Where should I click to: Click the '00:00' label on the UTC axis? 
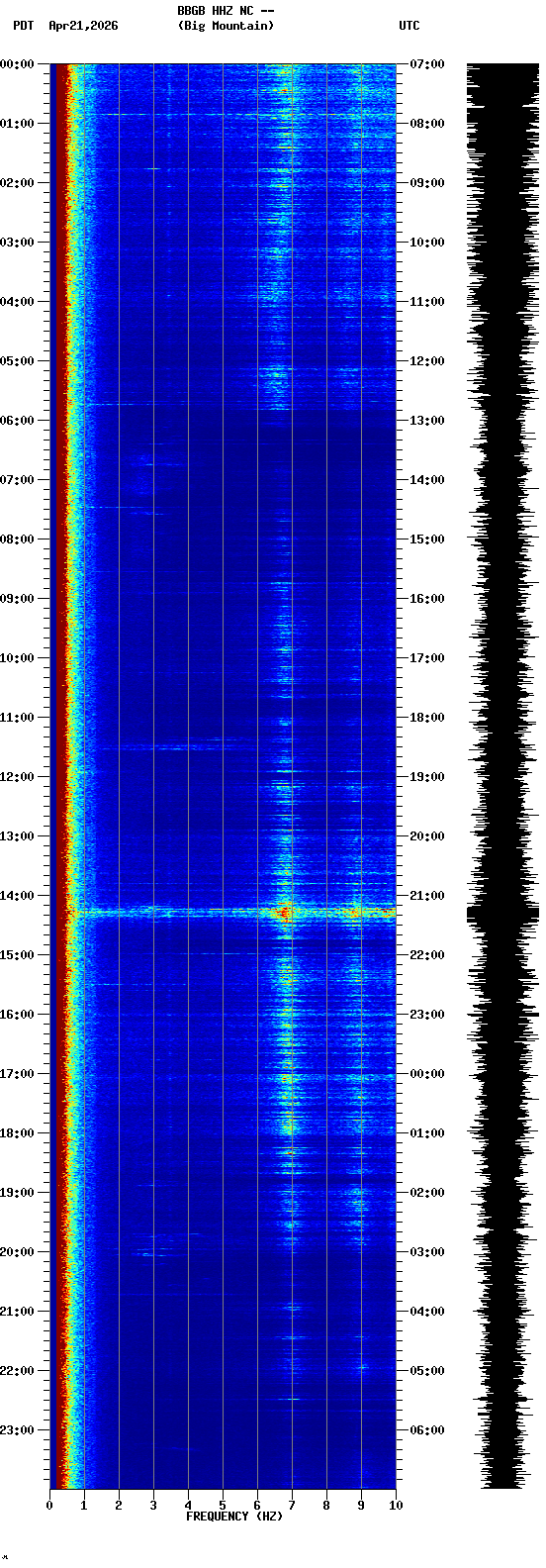coord(426,1074)
